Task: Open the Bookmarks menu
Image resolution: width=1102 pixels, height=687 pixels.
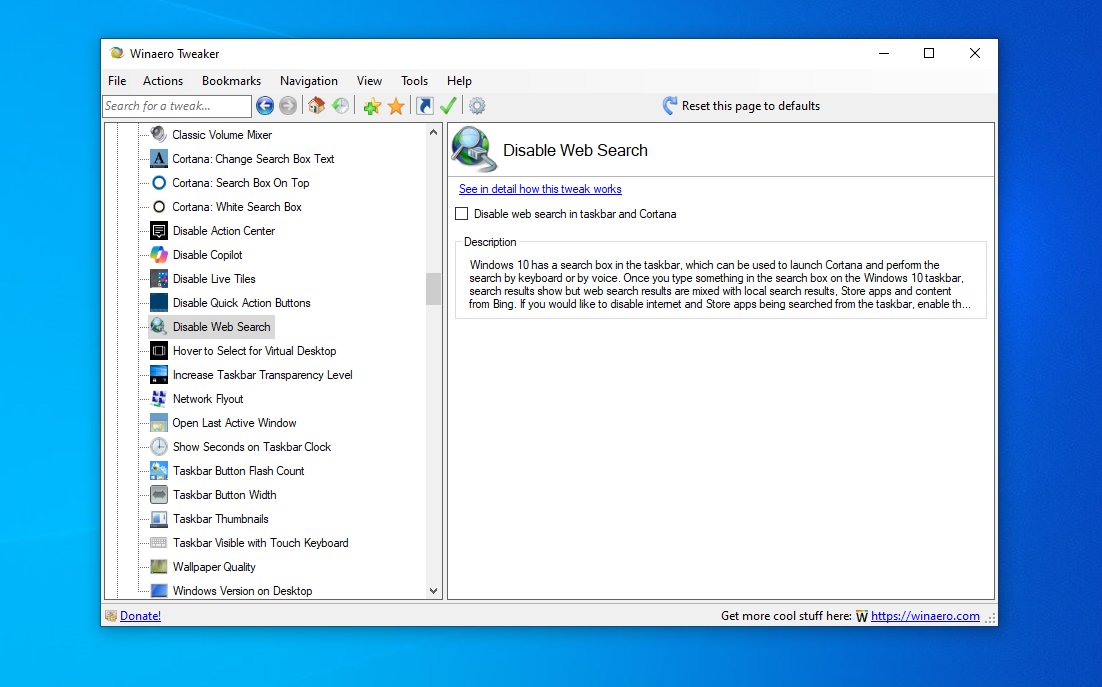Action: tap(231, 81)
